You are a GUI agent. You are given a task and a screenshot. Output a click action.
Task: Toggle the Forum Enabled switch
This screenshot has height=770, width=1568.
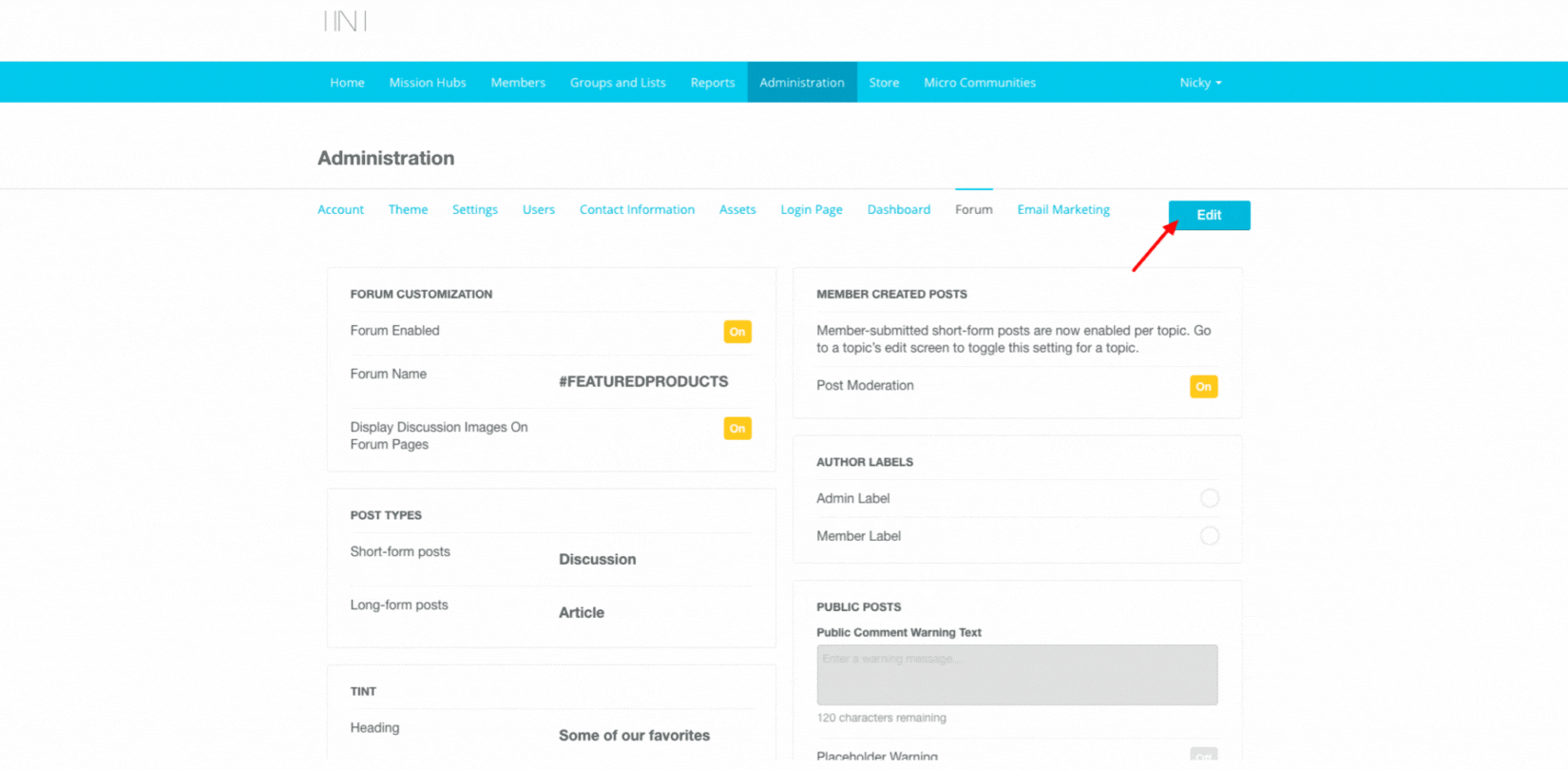pyautogui.click(x=737, y=332)
